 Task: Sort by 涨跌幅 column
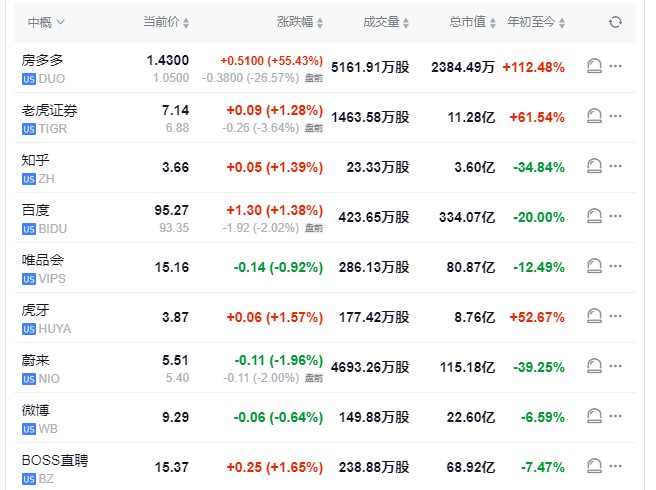(300, 22)
